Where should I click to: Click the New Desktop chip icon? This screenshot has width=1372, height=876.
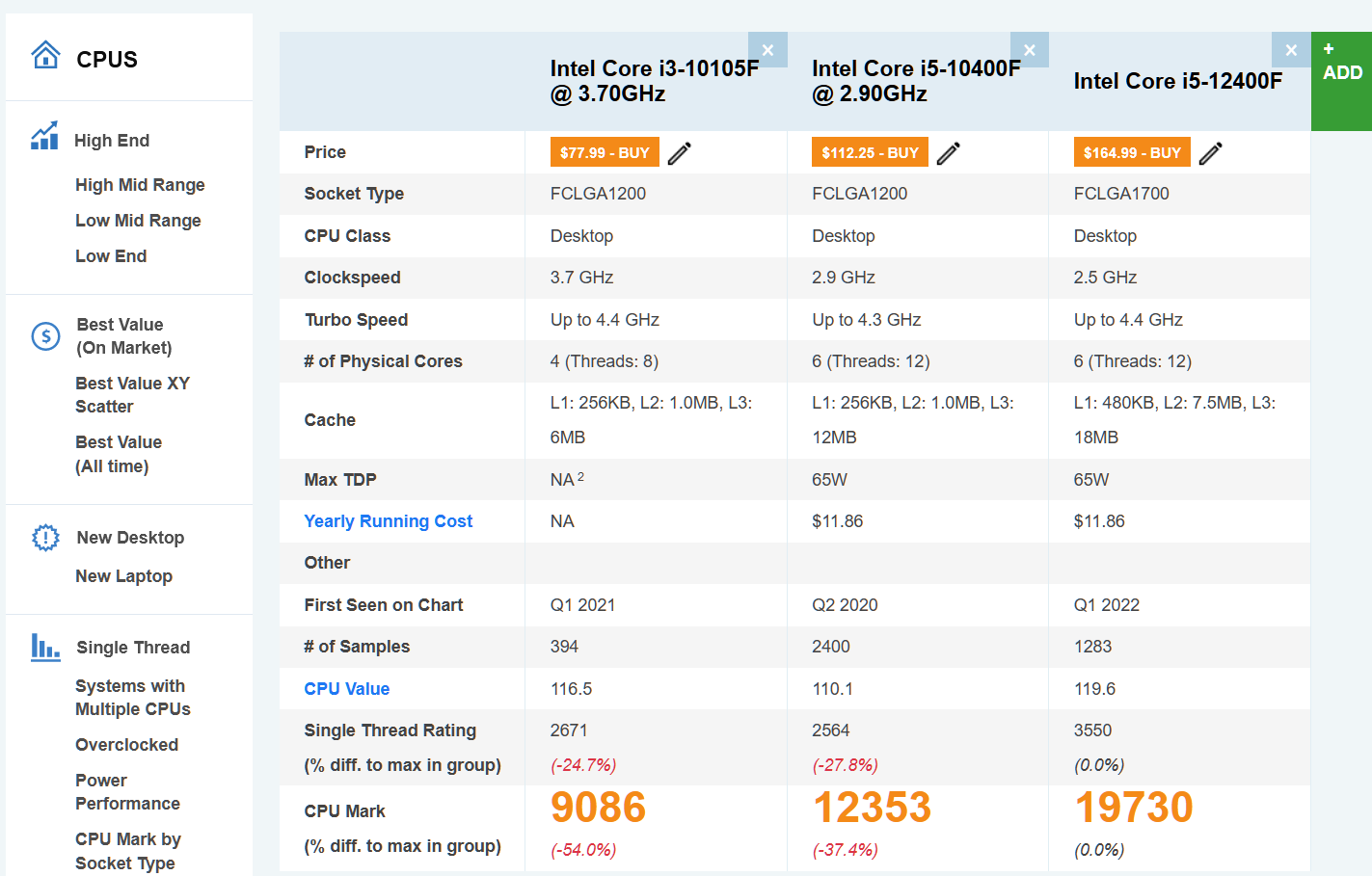[45, 538]
